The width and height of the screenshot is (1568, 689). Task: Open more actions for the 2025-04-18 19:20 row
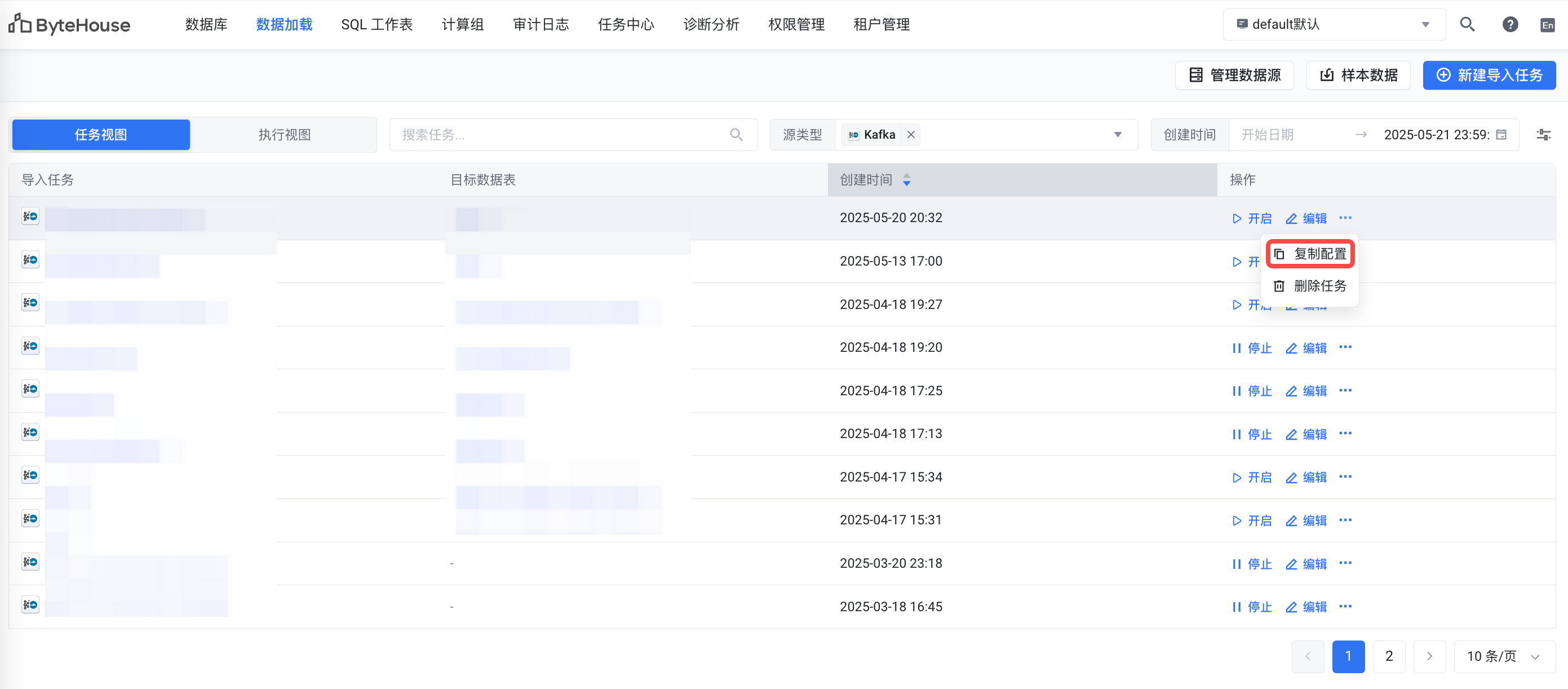pos(1345,347)
